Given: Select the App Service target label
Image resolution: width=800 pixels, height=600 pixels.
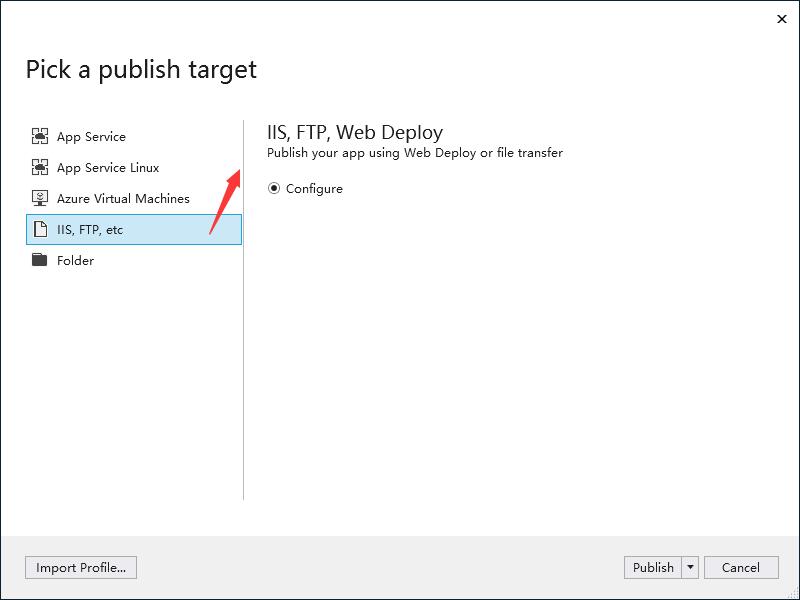Looking at the screenshot, I should (91, 137).
